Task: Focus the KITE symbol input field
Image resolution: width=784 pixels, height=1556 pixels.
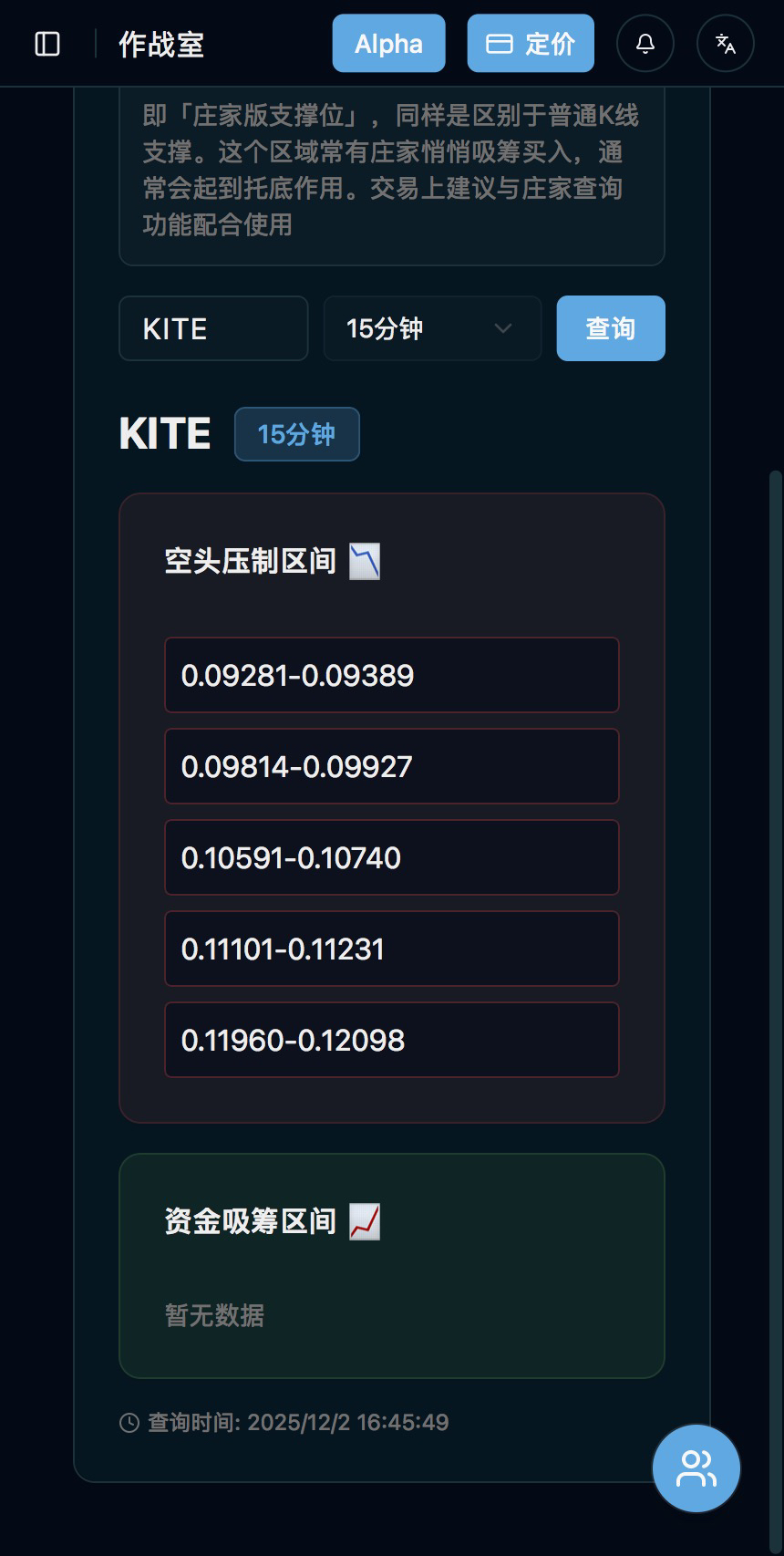Action: click(213, 328)
